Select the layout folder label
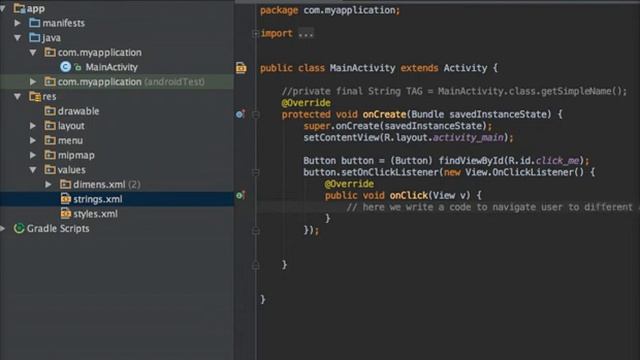The width and height of the screenshot is (640, 360). [71, 126]
